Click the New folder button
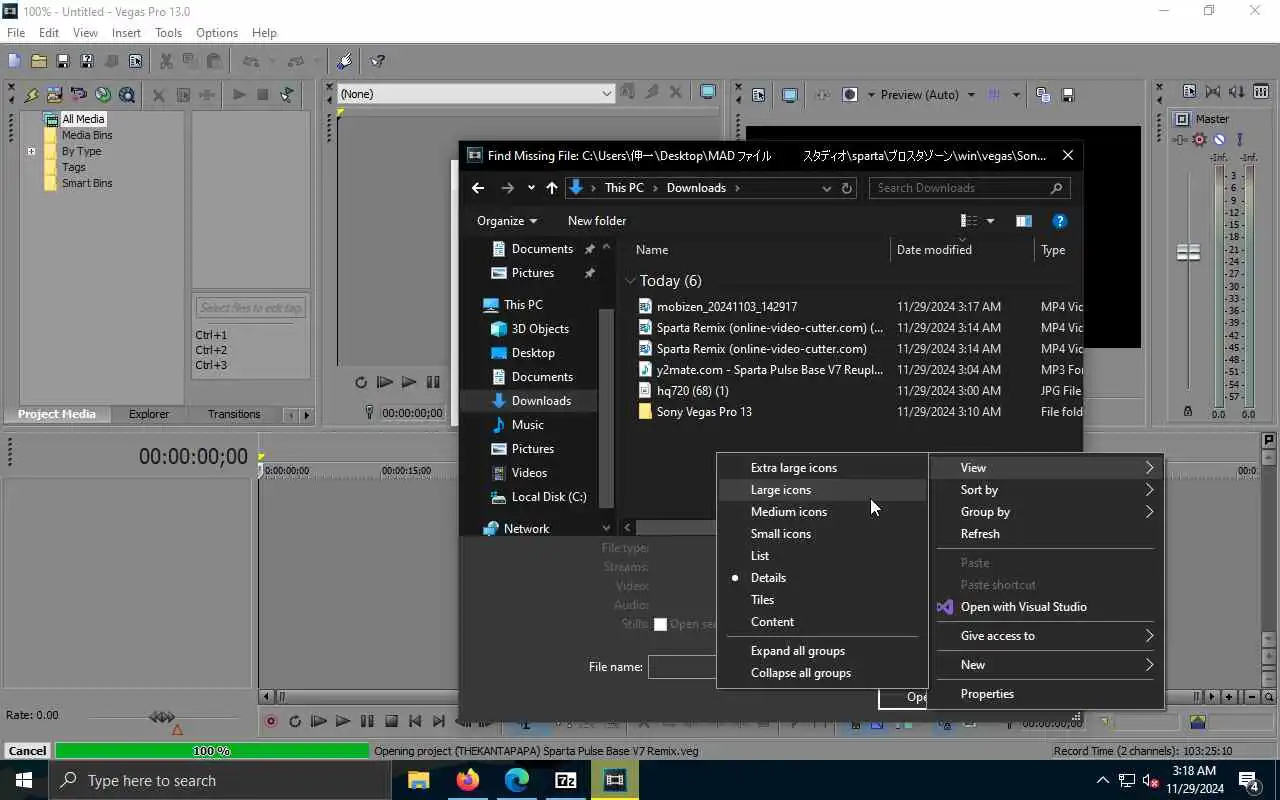 [x=597, y=221]
